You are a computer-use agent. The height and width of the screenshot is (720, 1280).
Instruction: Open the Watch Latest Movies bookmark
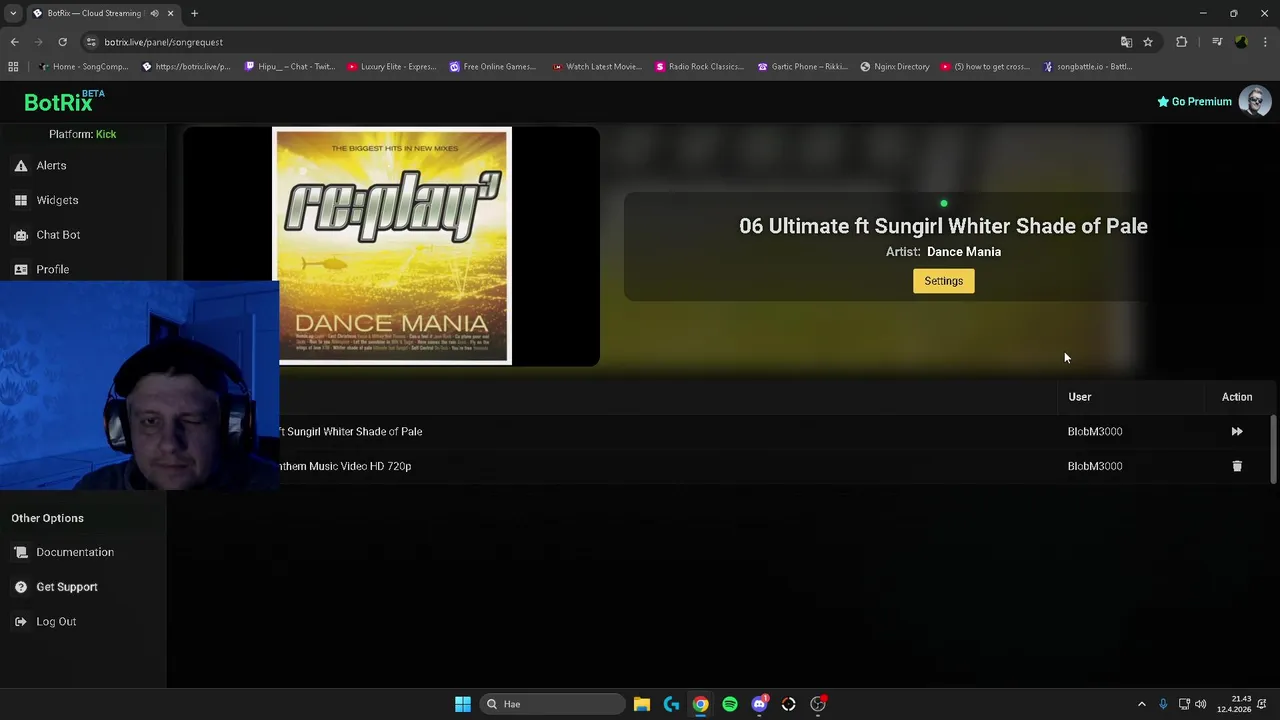597,67
